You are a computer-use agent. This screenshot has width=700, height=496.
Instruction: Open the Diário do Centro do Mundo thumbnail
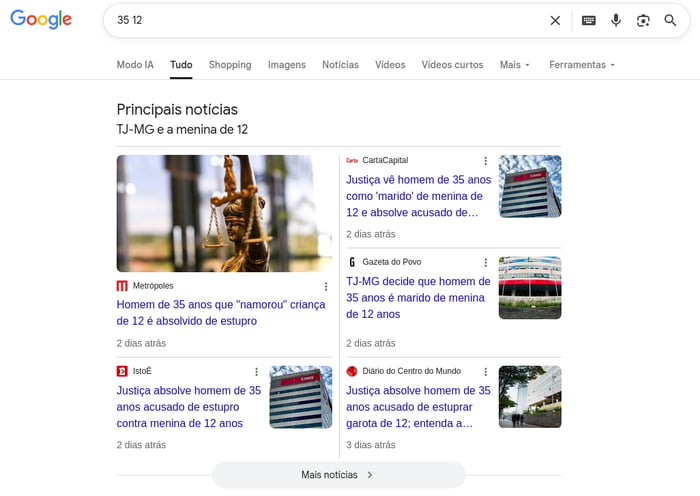click(530, 397)
